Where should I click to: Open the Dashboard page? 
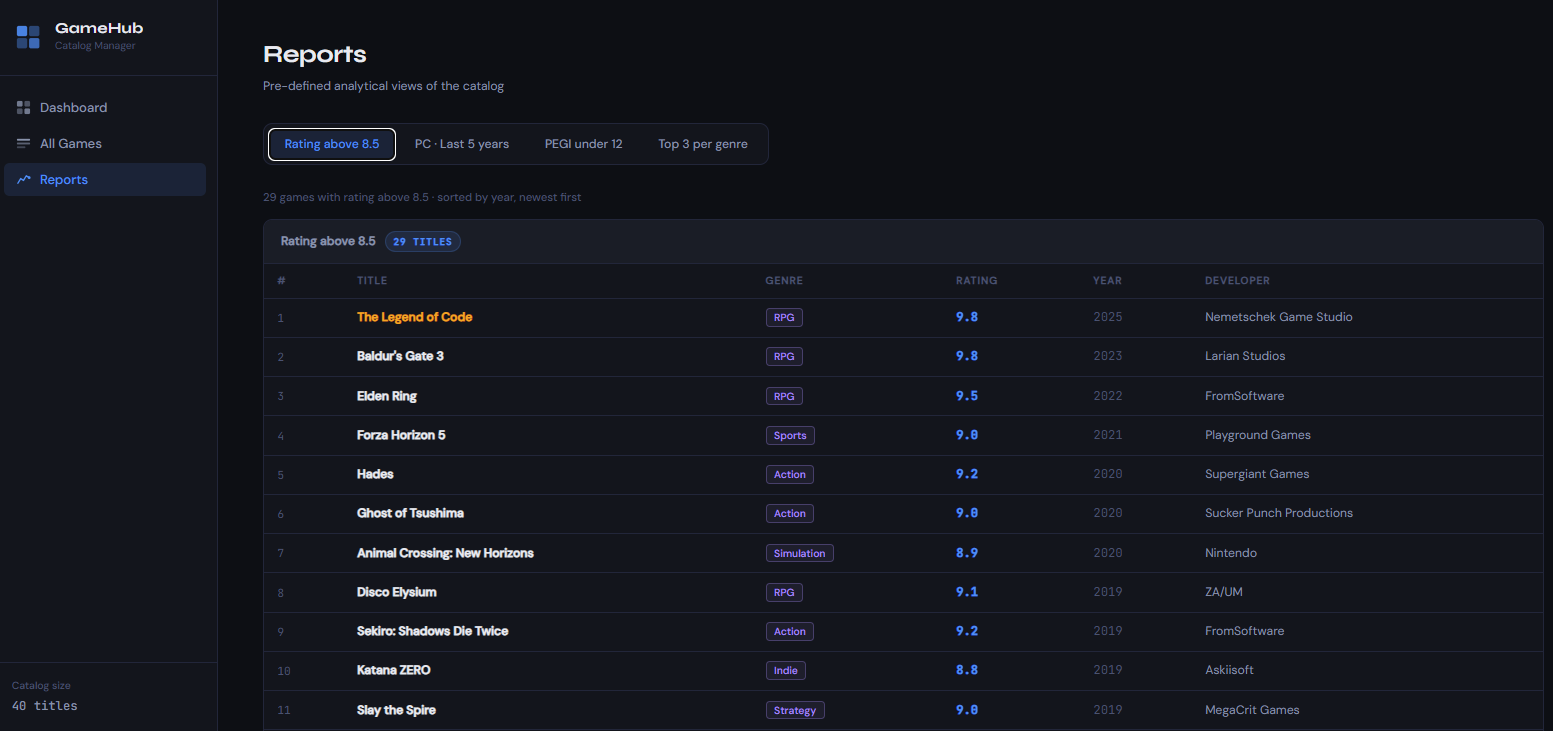tap(105, 107)
